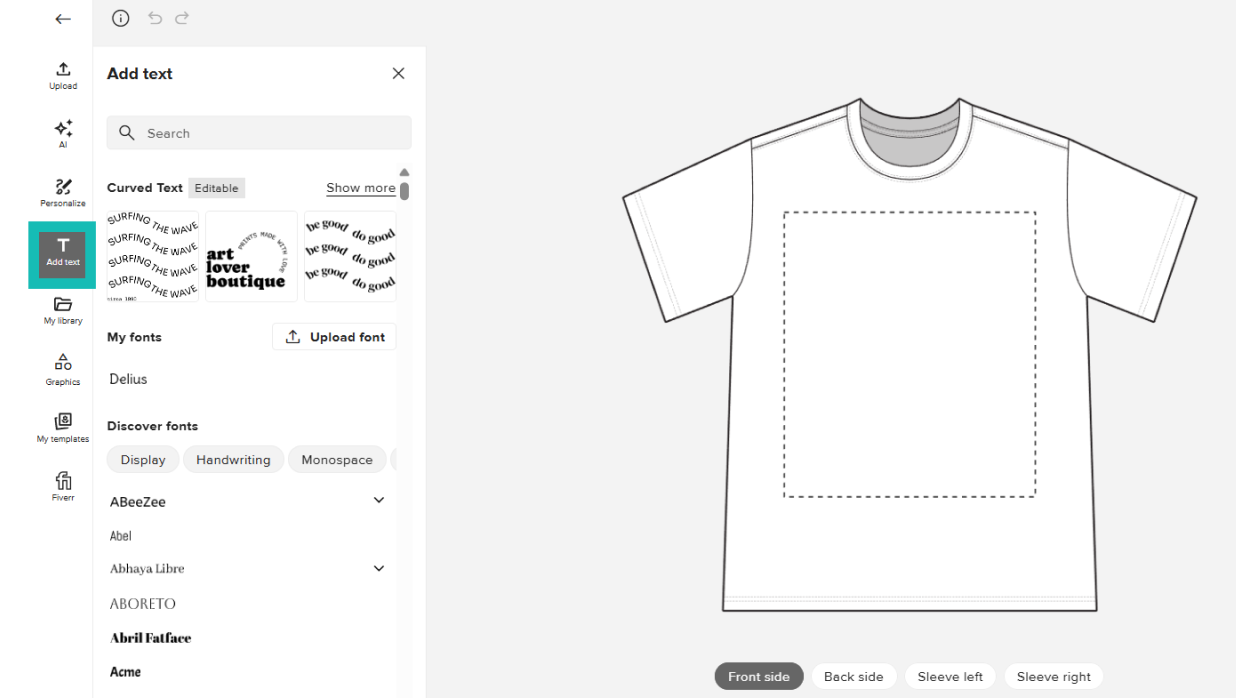Filter fonts by Monospace
The width and height of the screenshot is (1236, 698).
337,460
